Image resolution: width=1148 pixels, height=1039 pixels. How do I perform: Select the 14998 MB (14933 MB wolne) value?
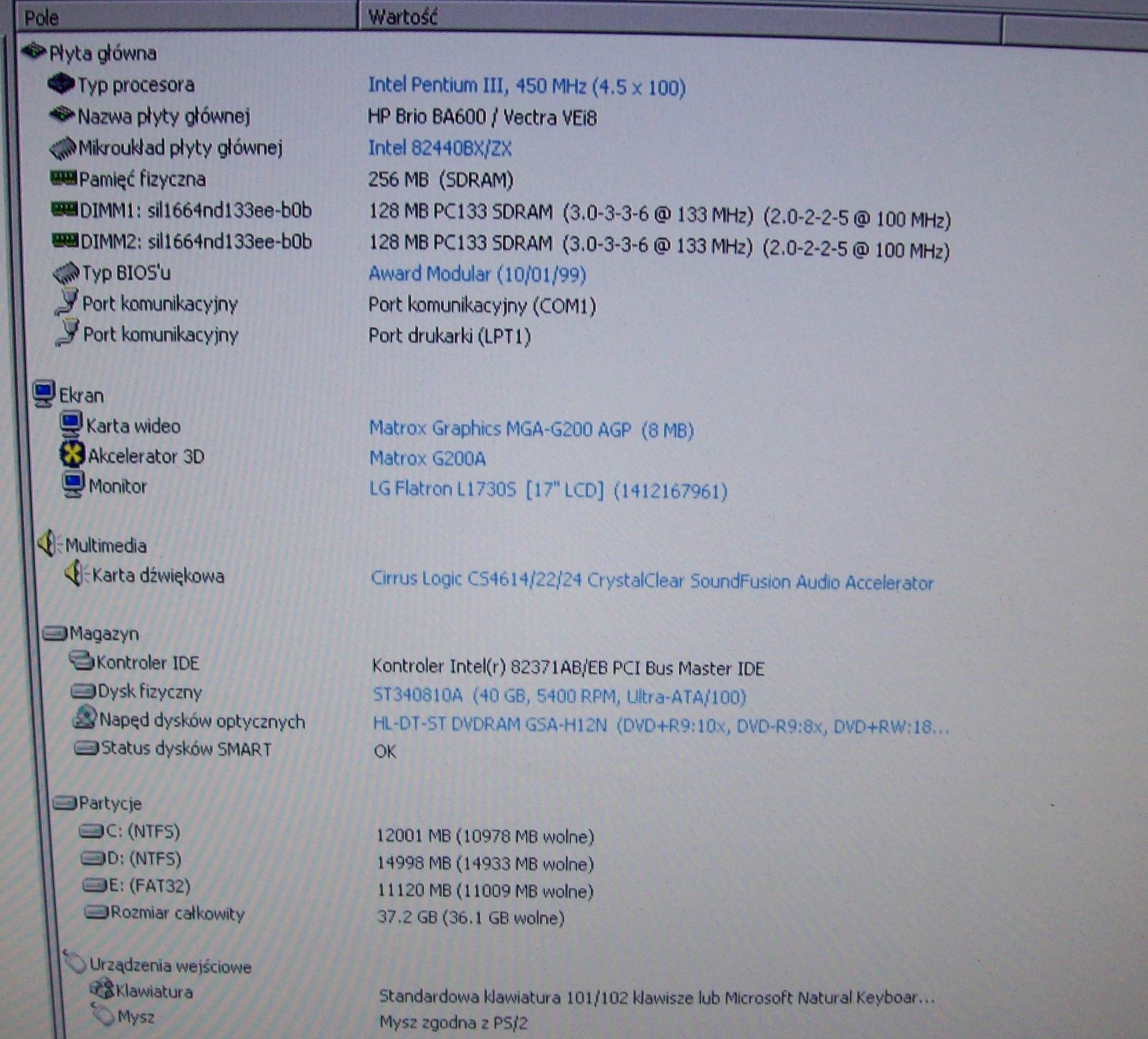pyautogui.click(x=485, y=863)
